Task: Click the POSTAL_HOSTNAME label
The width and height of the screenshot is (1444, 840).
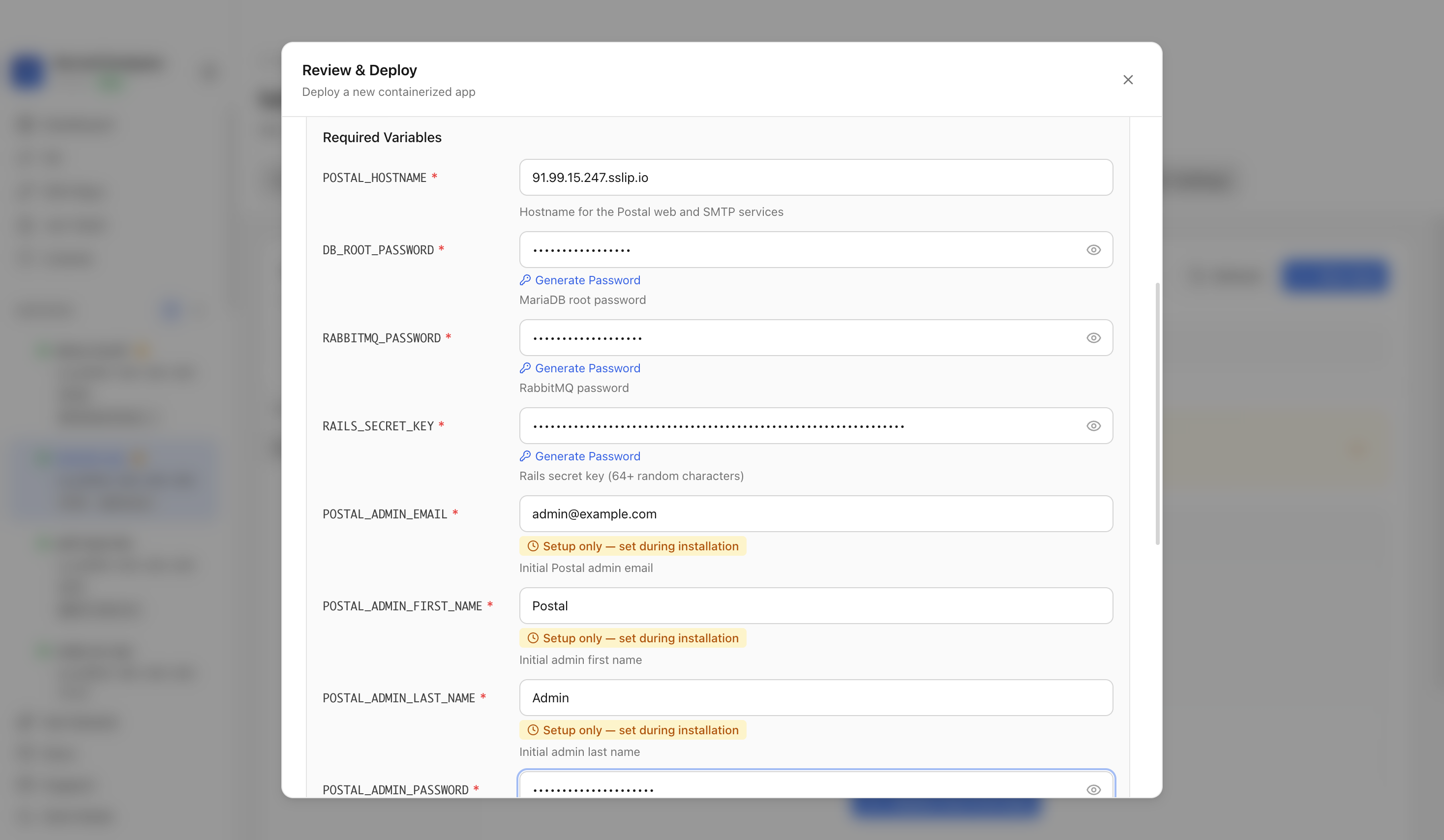Action: [x=375, y=178]
